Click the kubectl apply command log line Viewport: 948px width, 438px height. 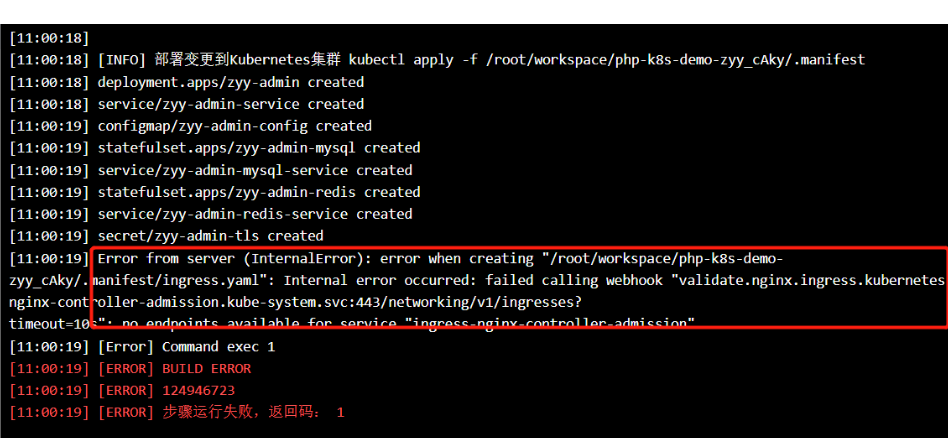[x=437, y=60]
